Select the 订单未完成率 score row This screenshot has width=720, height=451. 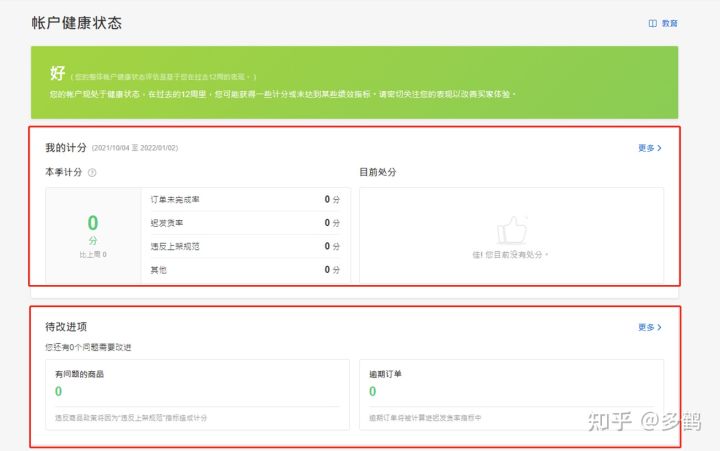pos(245,199)
